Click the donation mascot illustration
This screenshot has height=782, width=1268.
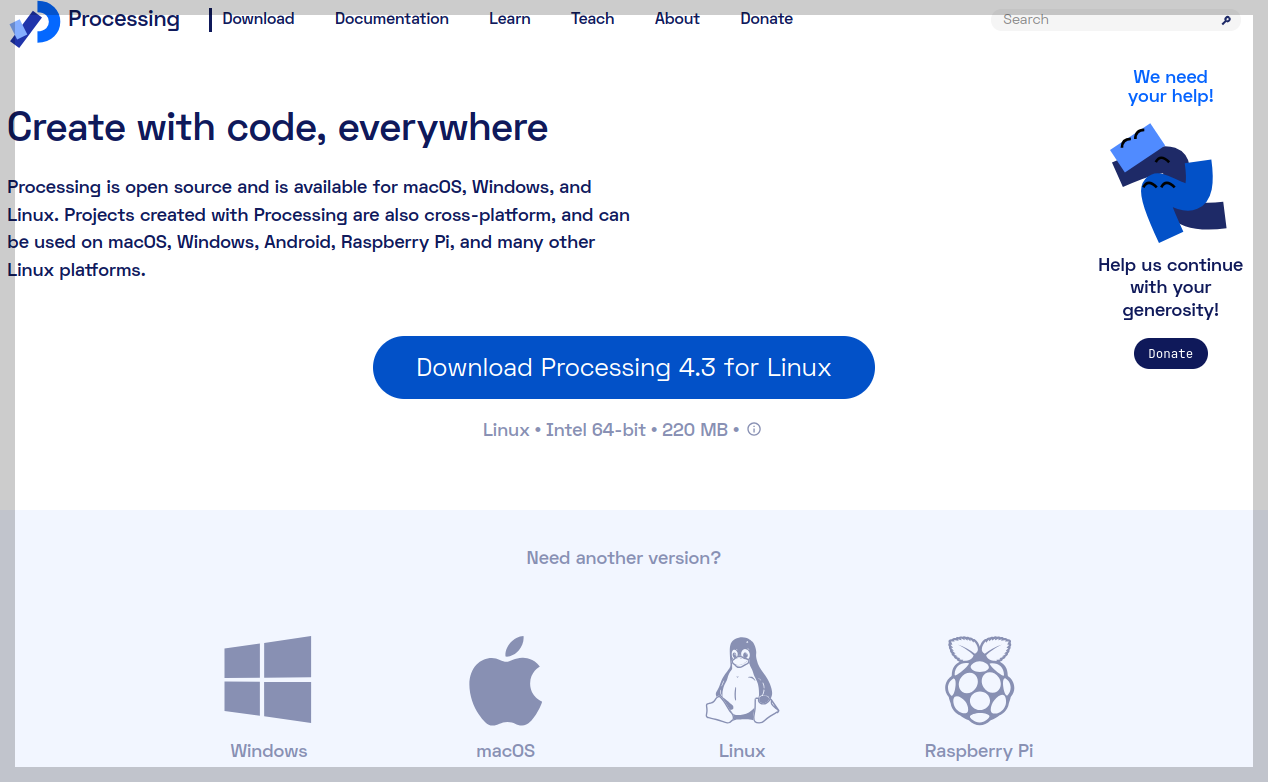1169,183
